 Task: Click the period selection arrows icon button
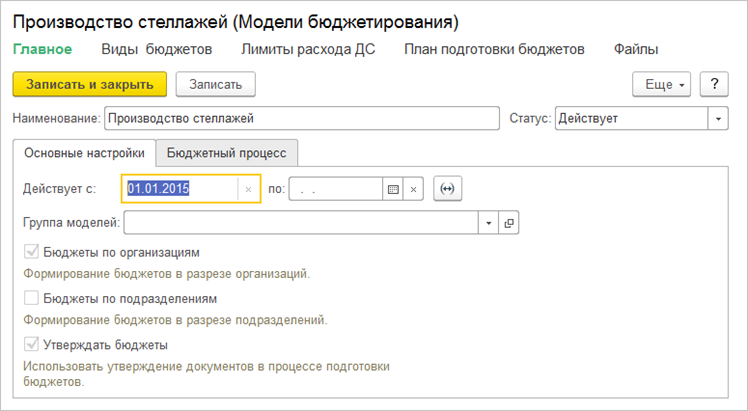[447, 188]
